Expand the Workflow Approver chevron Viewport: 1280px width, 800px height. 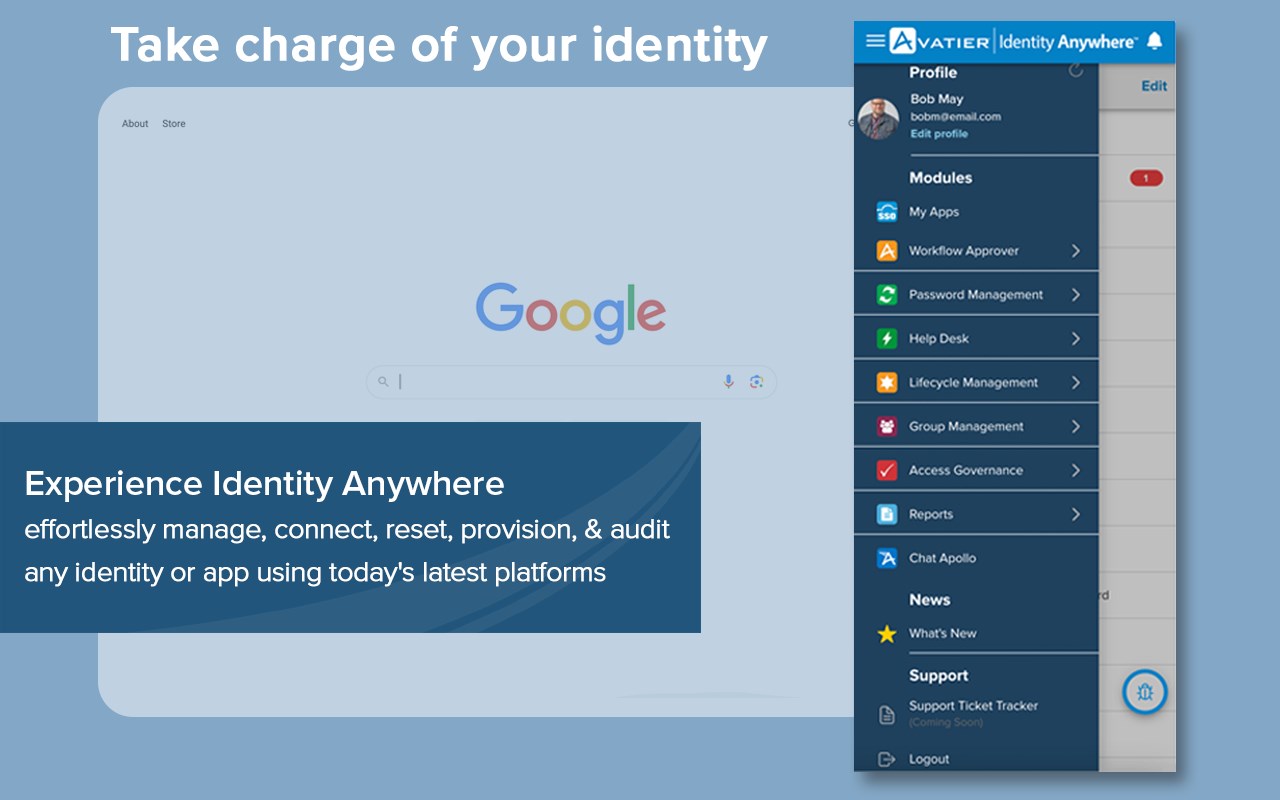pyautogui.click(x=1076, y=251)
